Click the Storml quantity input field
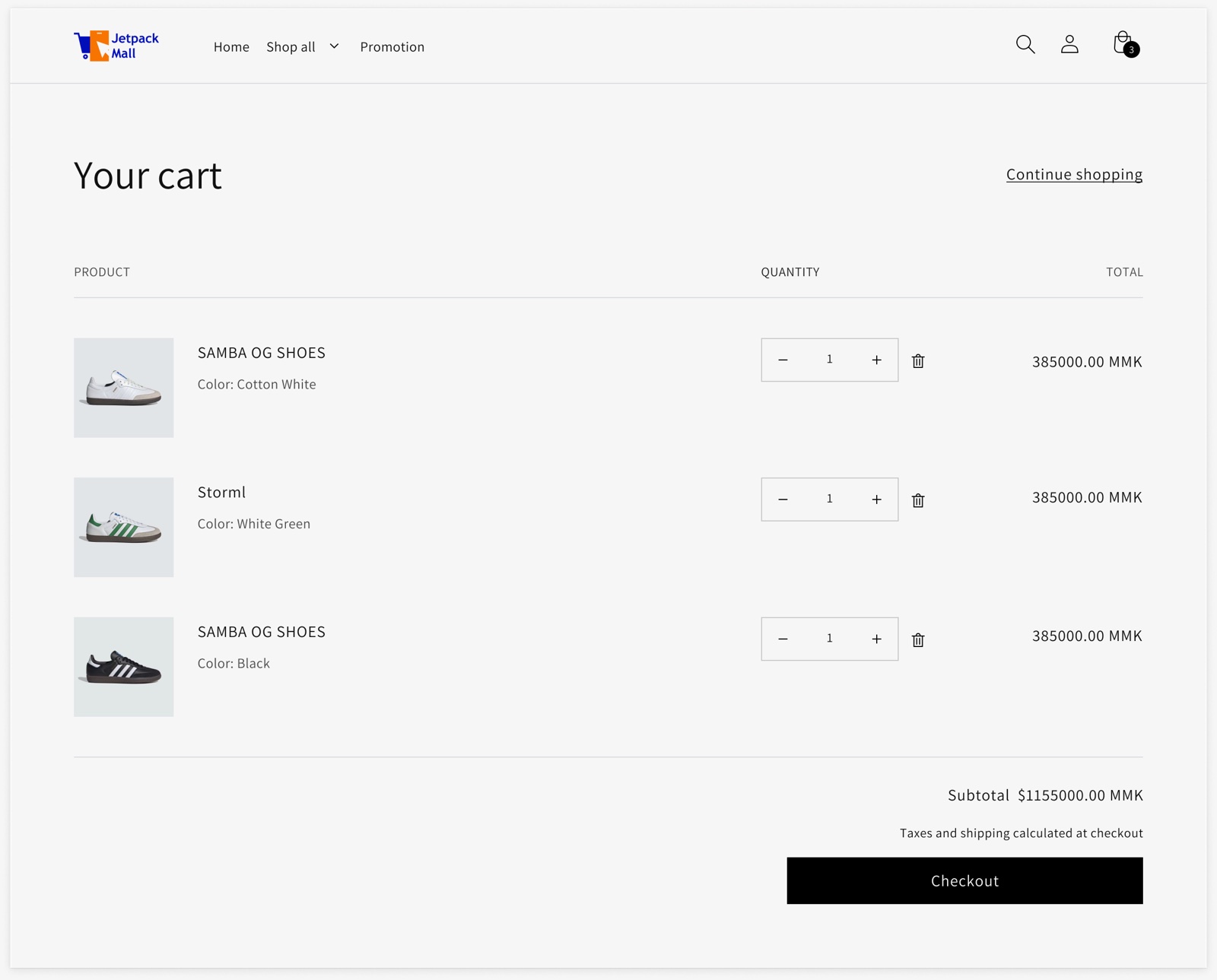This screenshot has width=1217, height=980. 829,500
